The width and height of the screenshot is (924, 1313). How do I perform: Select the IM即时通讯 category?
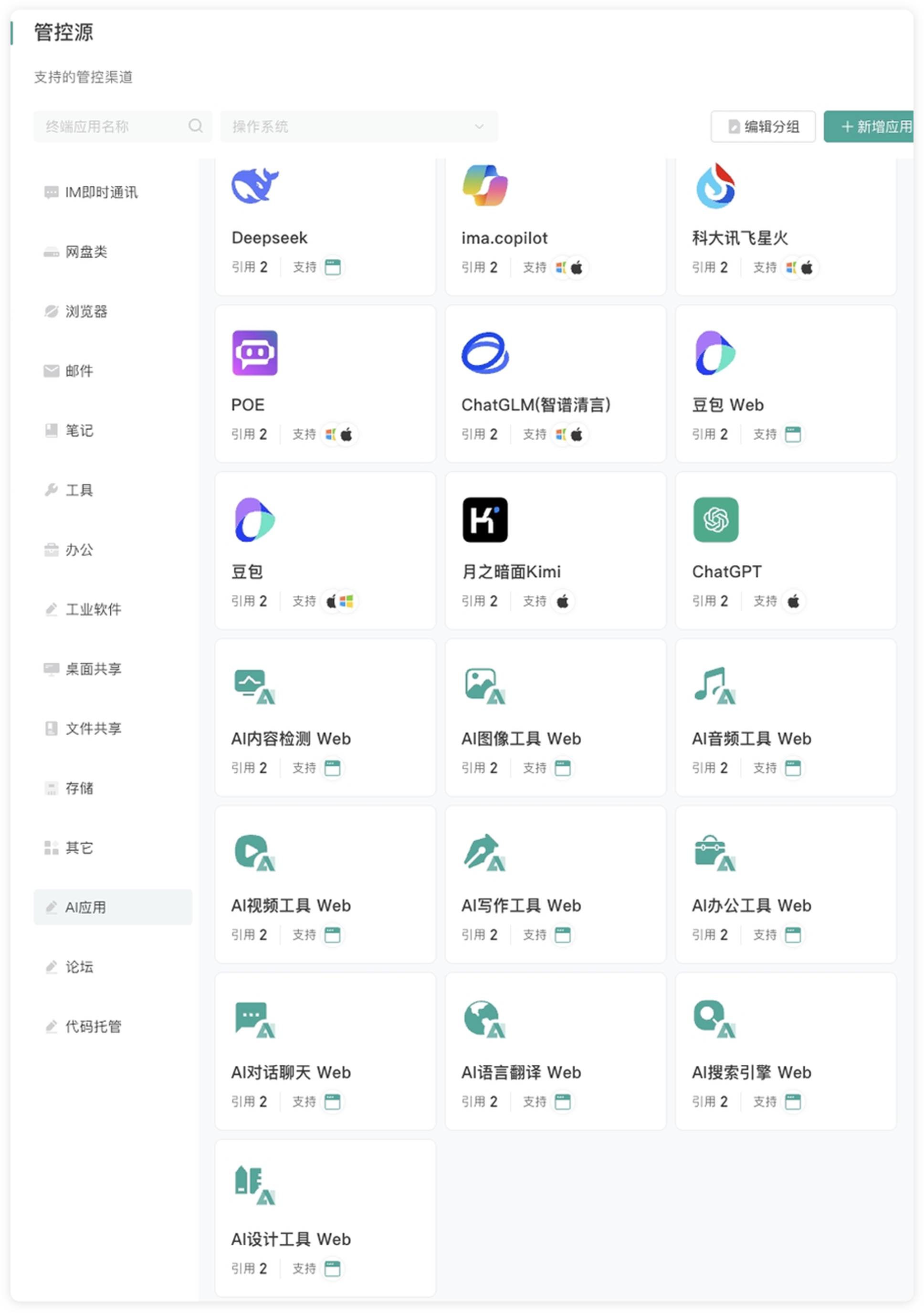[x=101, y=192]
